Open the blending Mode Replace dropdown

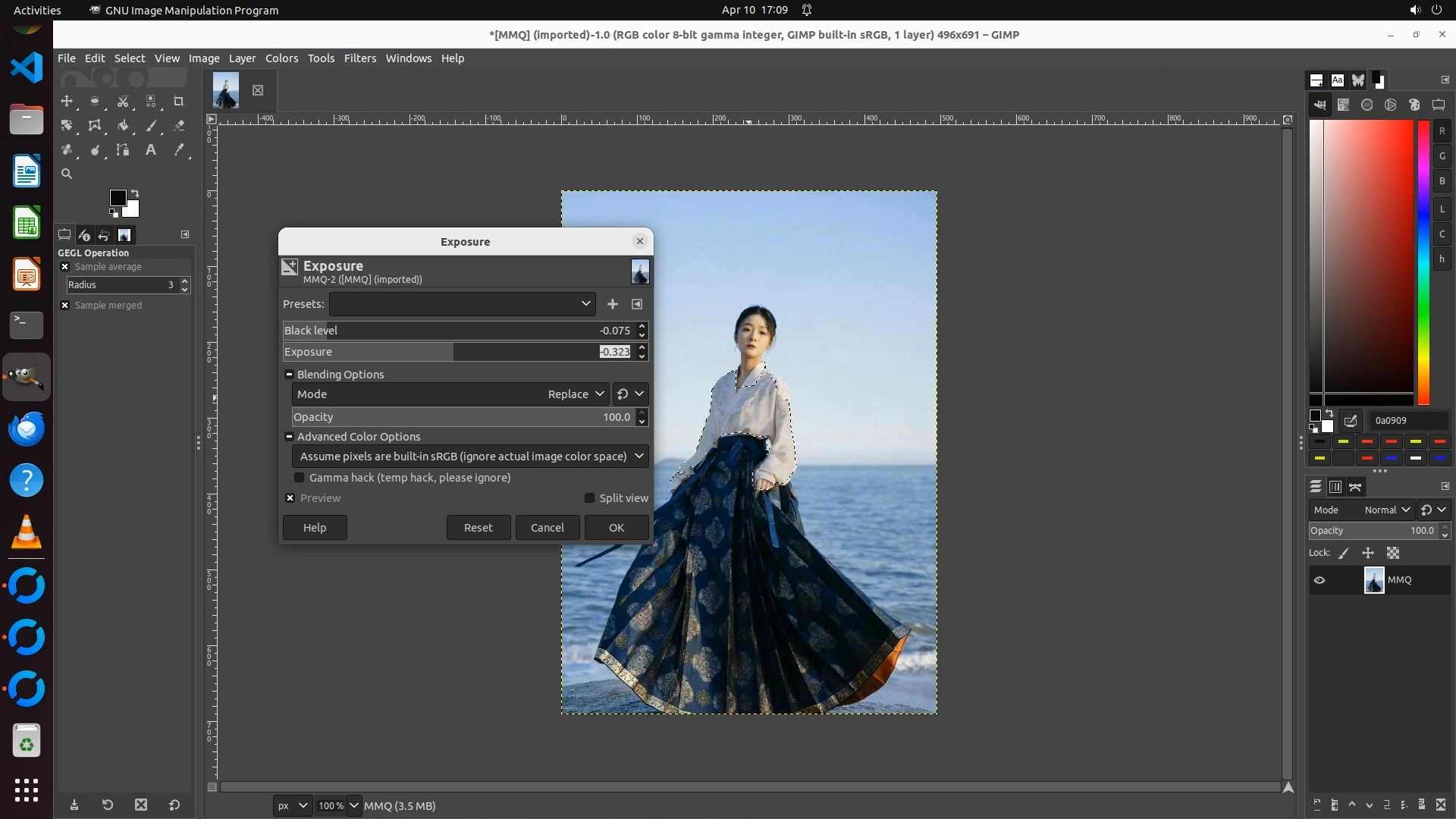[576, 394]
